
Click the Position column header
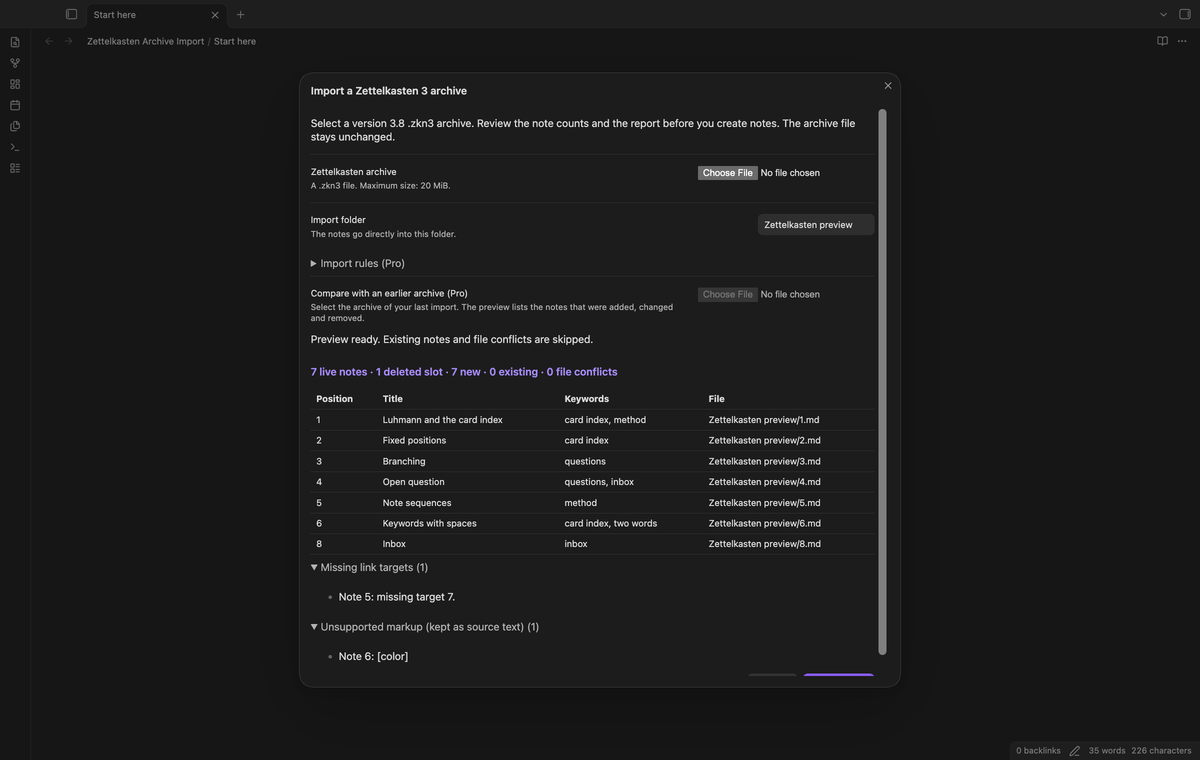[x=334, y=398]
